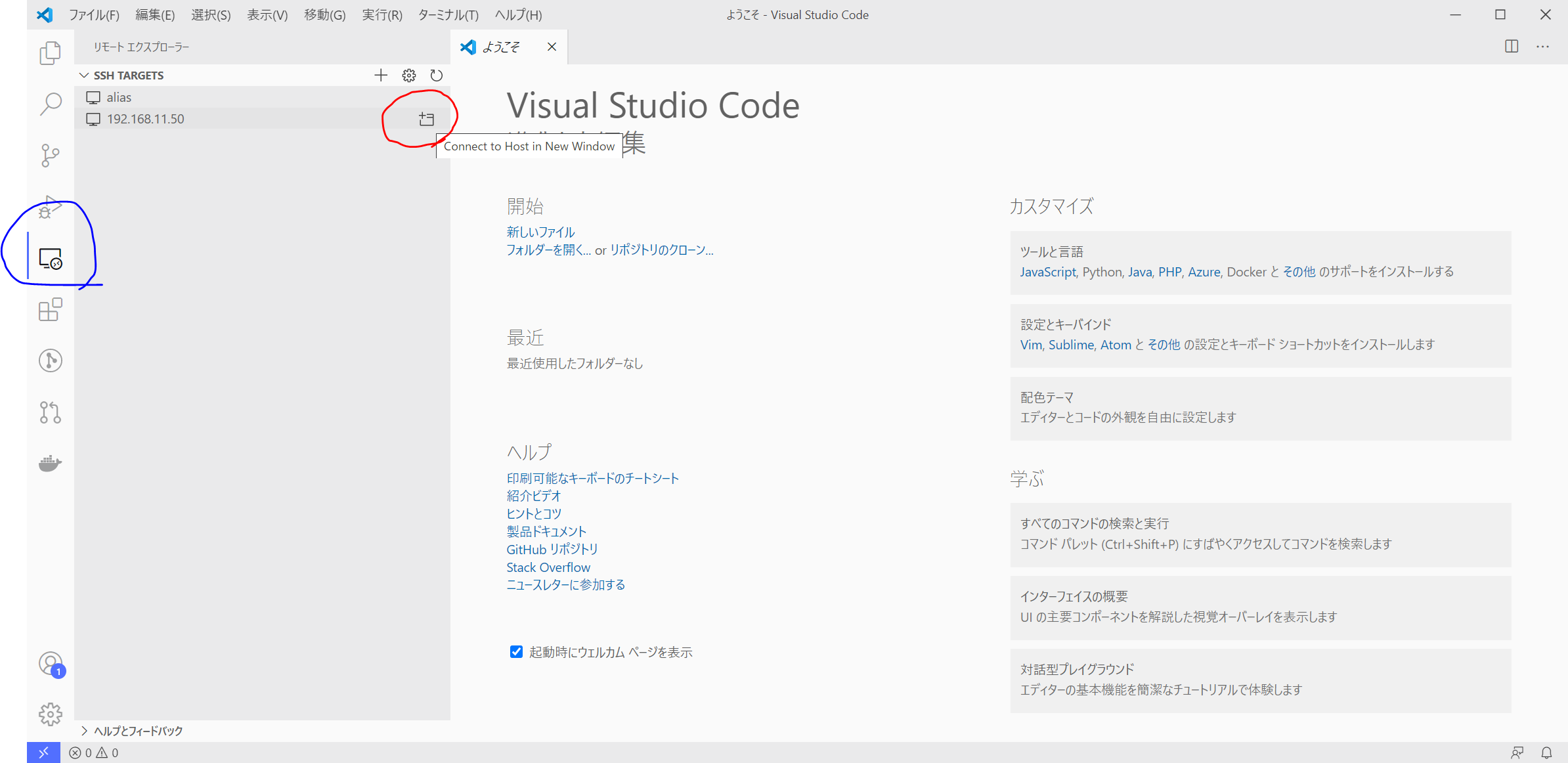Click Connect to Host in New Window icon
The image size is (1568, 763).
point(427,119)
